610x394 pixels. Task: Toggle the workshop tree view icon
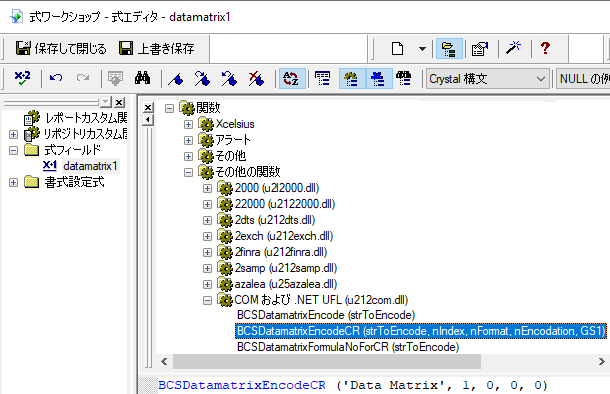[449, 49]
